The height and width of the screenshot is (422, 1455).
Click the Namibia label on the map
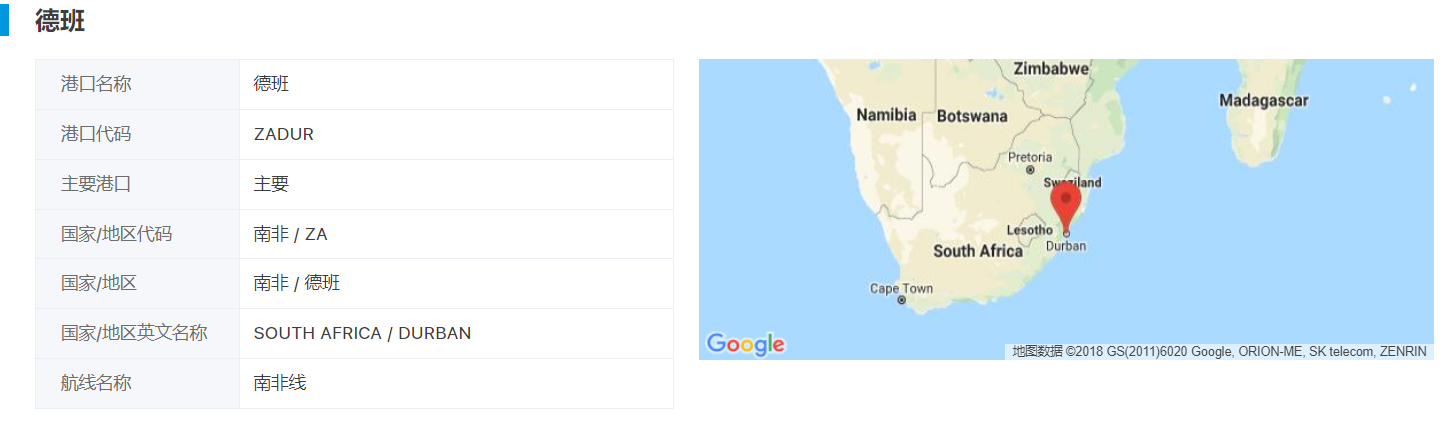point(886,115)
